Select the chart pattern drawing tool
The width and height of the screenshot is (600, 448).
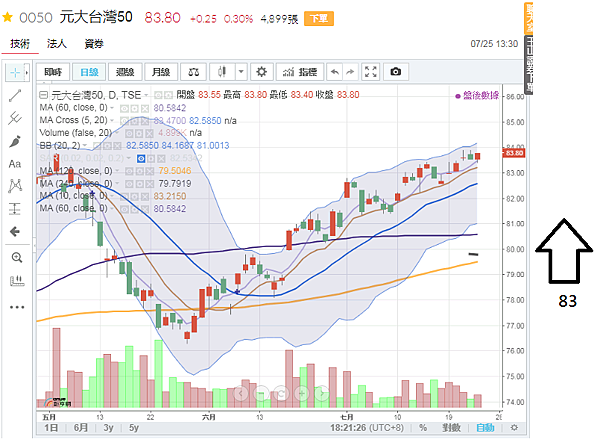pos(15,186)
